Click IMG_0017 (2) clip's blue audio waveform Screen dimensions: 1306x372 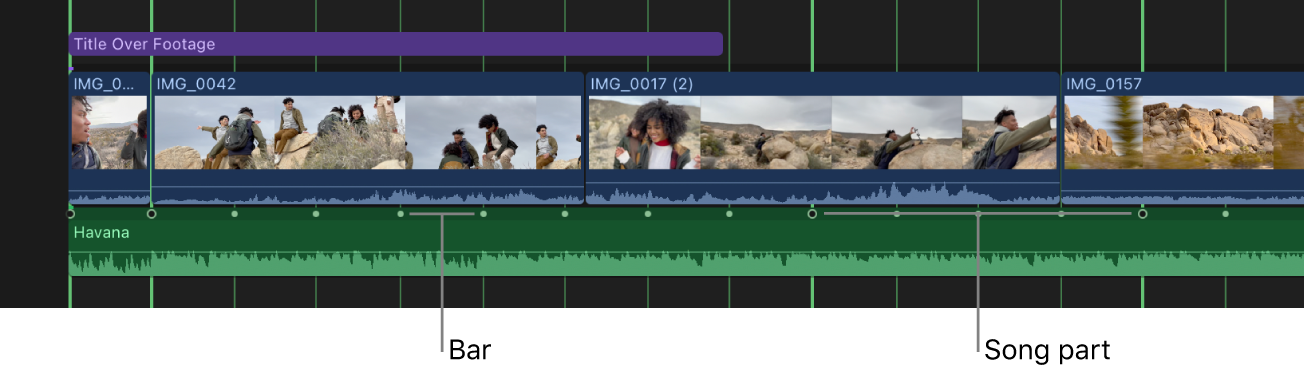tap(822, 194)
